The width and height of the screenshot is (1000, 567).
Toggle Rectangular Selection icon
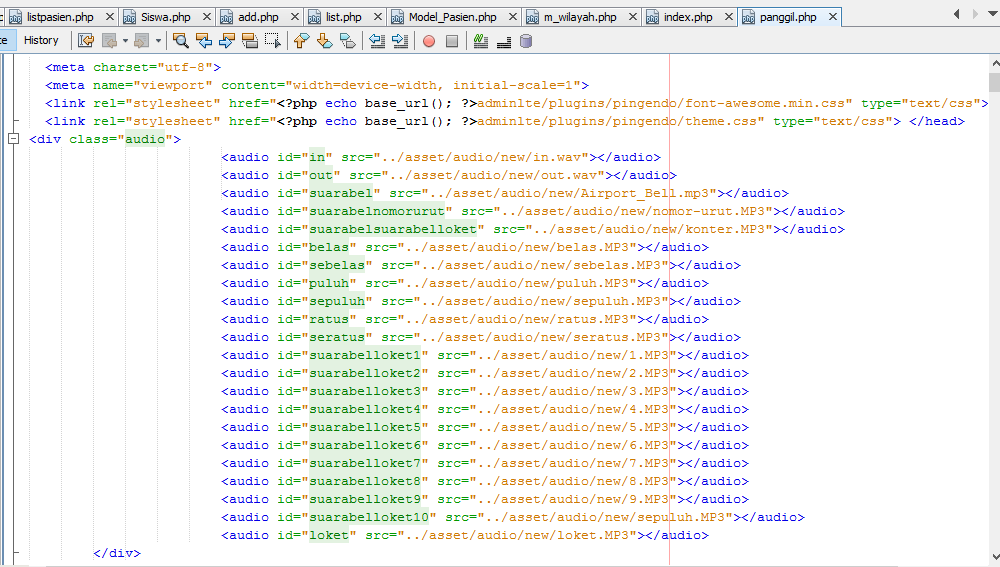click(x=273, y=41)
